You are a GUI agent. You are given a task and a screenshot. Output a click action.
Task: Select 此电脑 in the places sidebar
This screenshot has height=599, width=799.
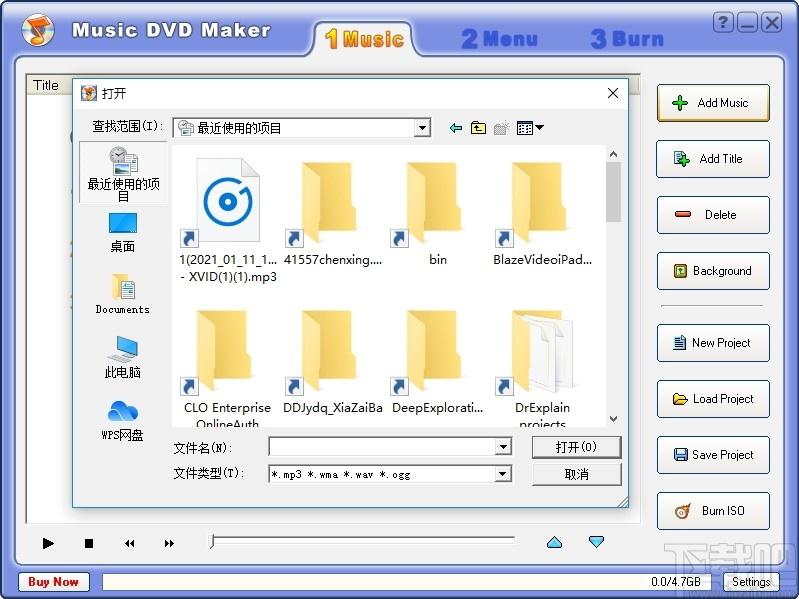pyautogui.click(x=123, y=357)
